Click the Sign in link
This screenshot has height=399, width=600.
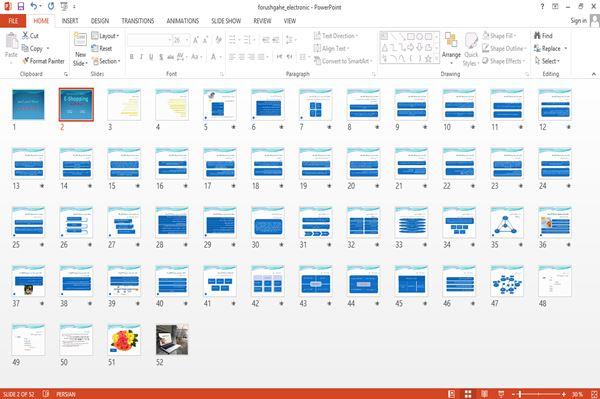coord(578,21)
